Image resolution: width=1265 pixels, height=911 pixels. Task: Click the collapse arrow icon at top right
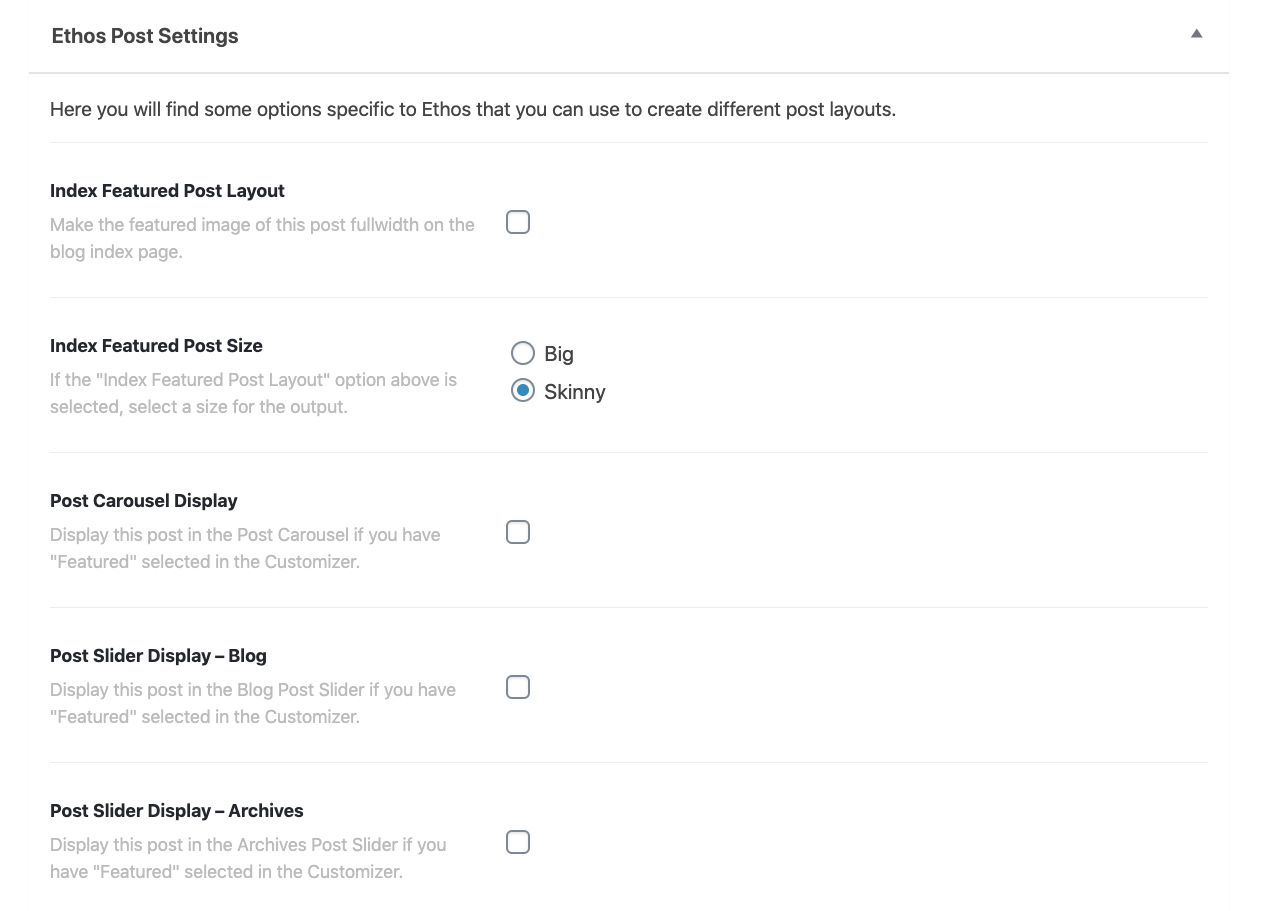1196,33
